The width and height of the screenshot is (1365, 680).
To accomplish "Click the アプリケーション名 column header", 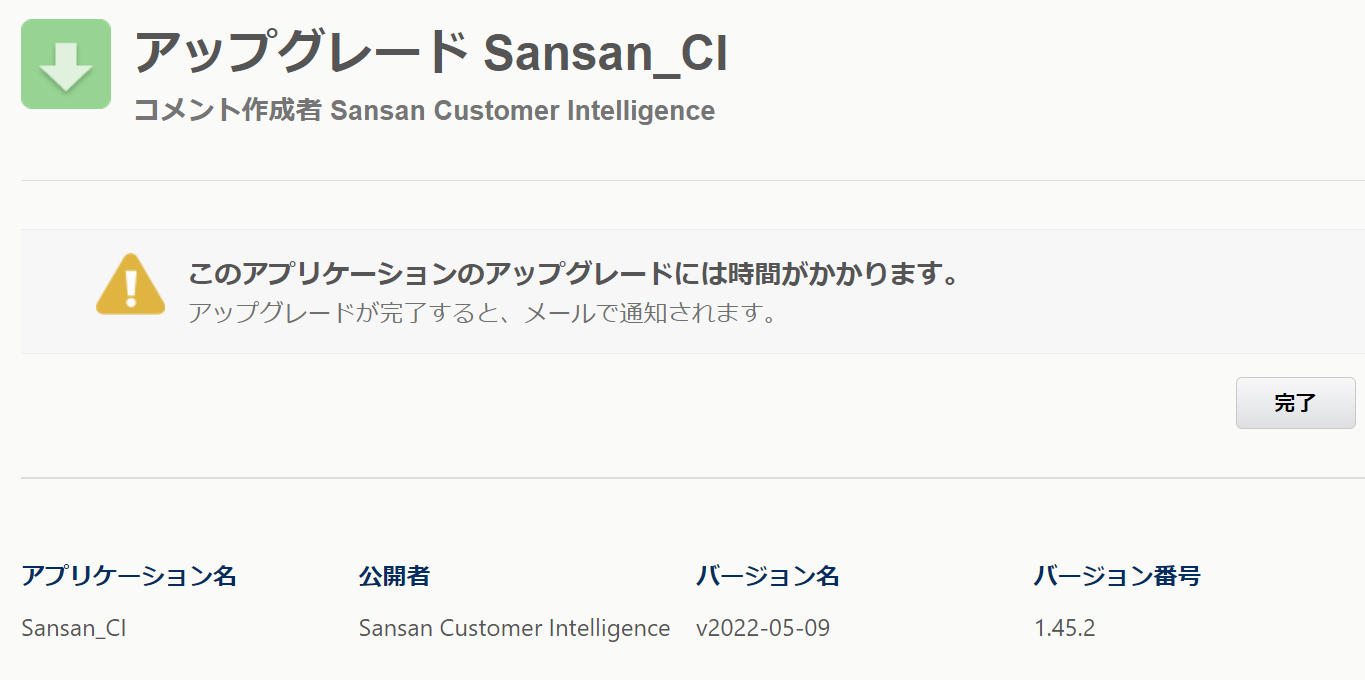I will click(129, 576).
